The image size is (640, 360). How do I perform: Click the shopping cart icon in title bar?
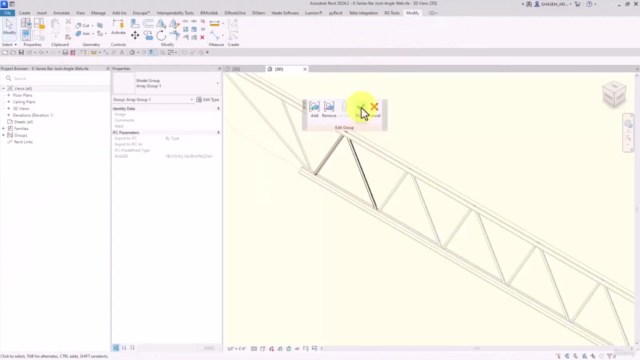[578, 4]
